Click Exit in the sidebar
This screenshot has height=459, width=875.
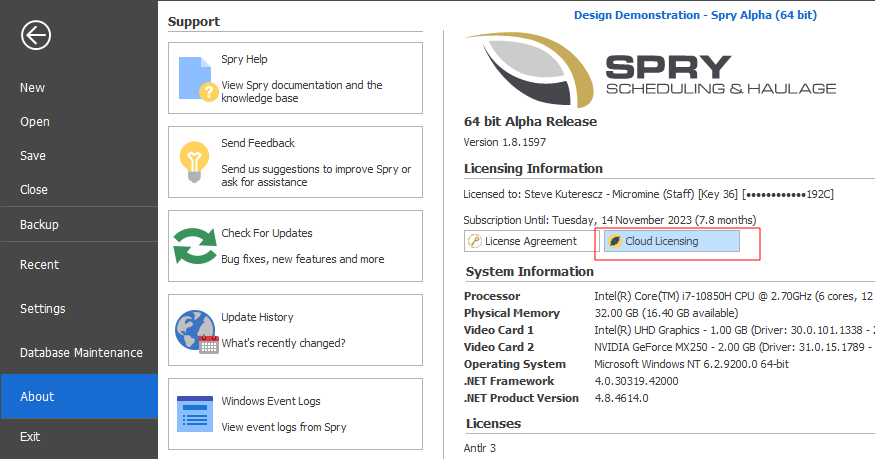pos(30,437)
